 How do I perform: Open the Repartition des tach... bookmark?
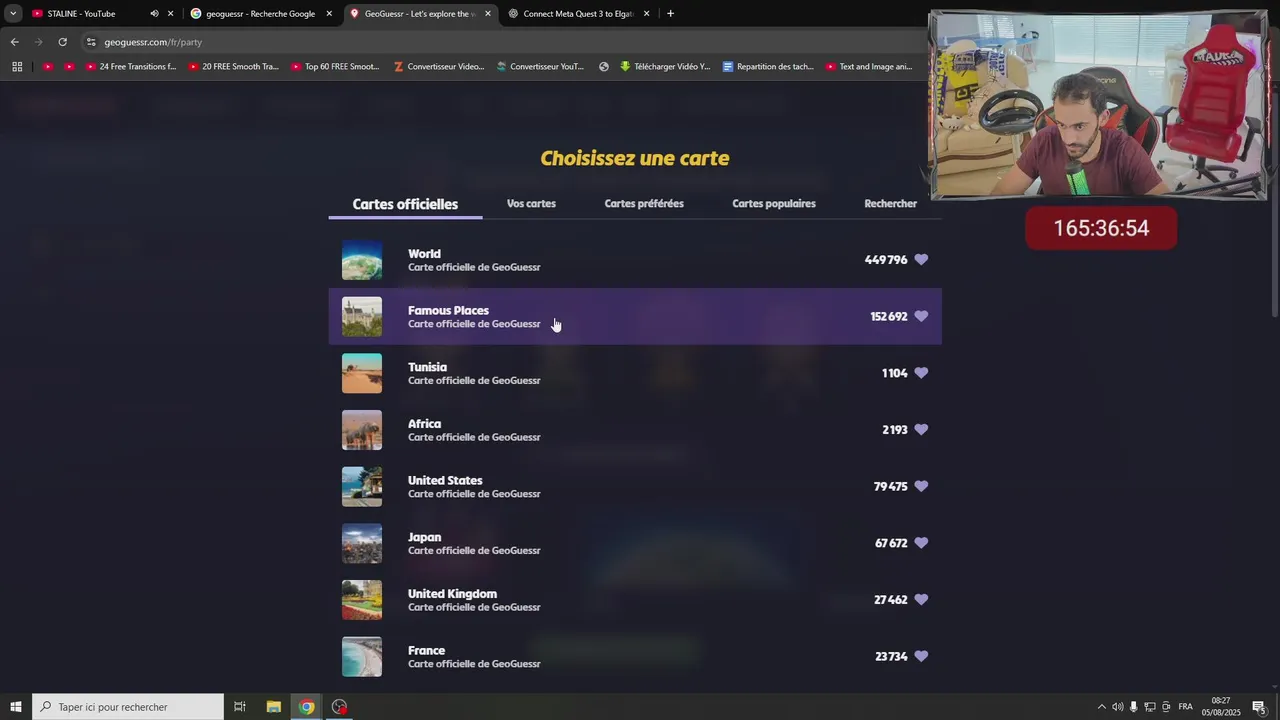(x=768, y=67)
